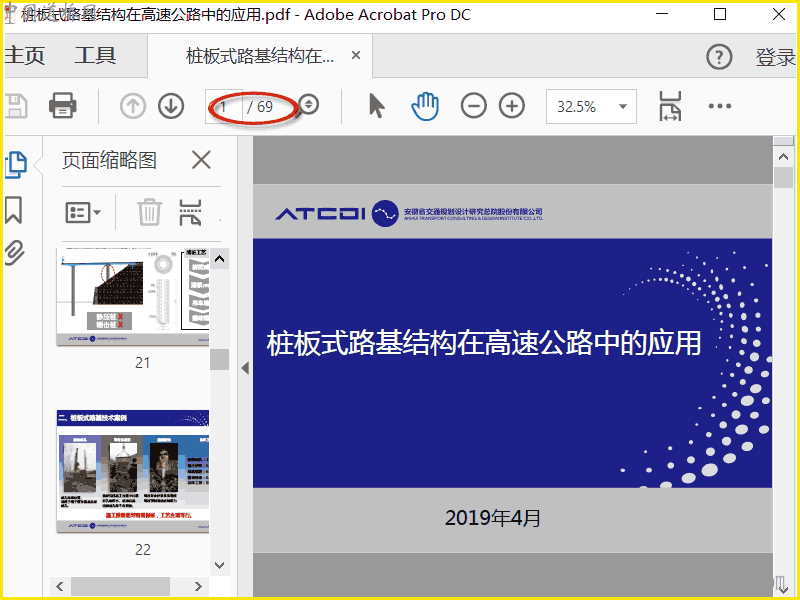Collapse the navigation pane triangle
Viewport: 800px width, 600px height.
245,368
